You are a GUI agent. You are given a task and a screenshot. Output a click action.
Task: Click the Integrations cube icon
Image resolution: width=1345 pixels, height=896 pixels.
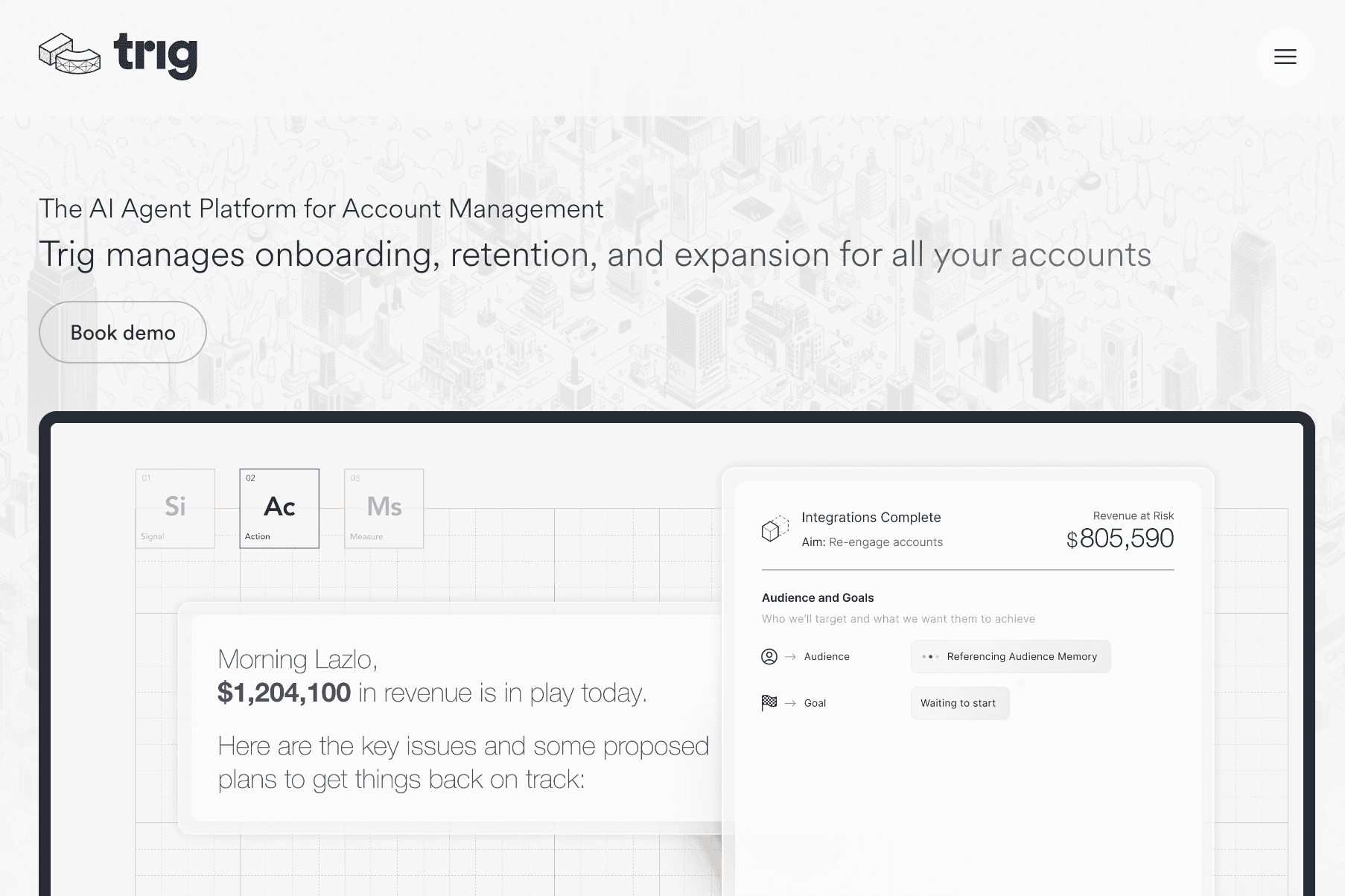pos(775,529)
